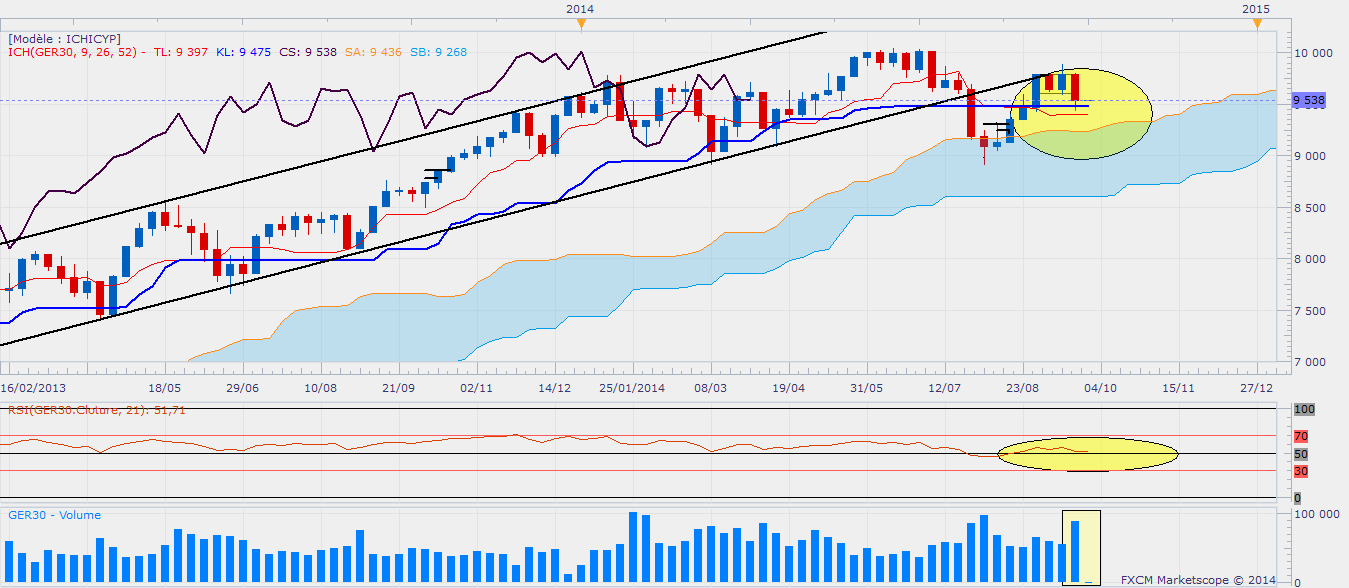Click the RSI 70 level label

pos(1300,437)
